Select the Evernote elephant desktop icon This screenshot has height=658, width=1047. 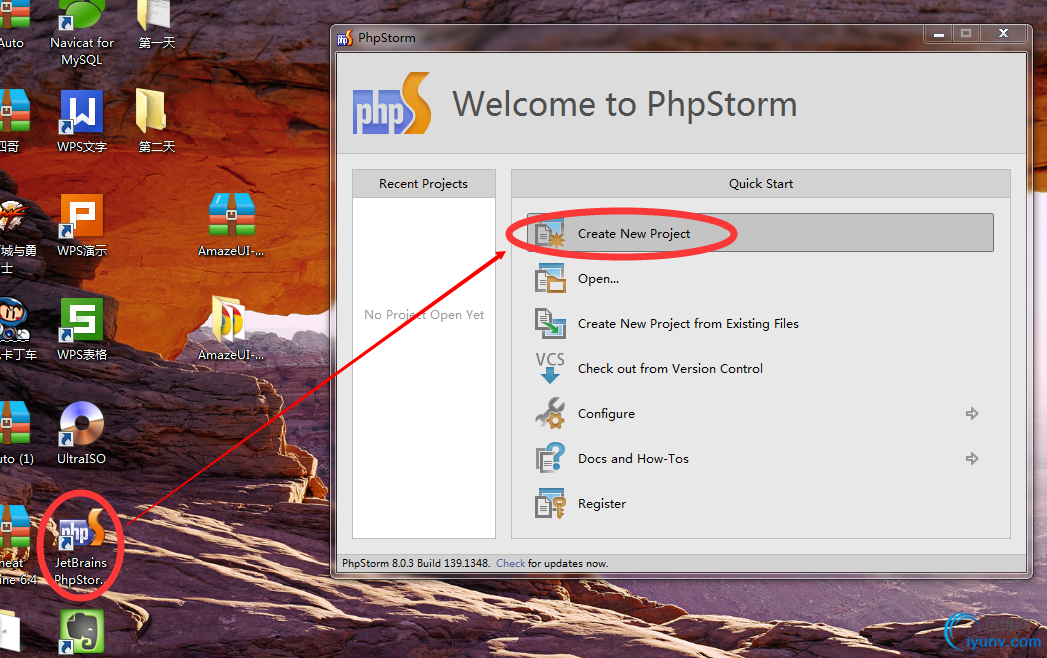pyautogui.click(x=81, y=631)
